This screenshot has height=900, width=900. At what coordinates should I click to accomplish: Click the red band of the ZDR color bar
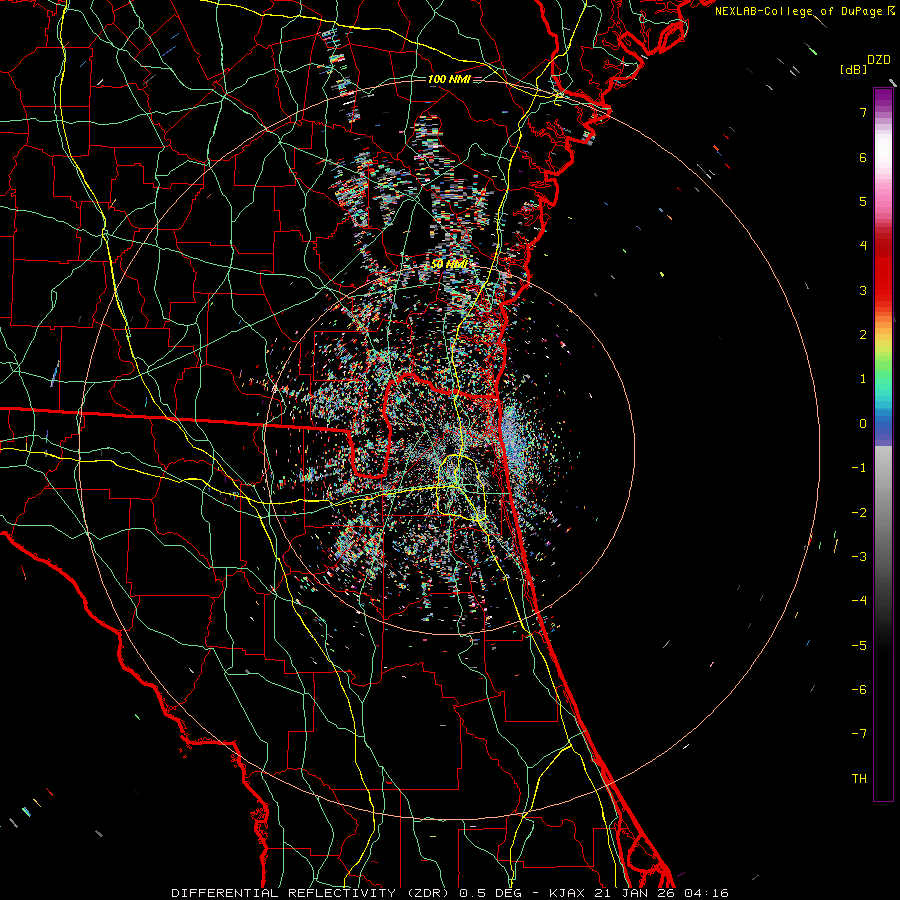click(x=883, y=270)
